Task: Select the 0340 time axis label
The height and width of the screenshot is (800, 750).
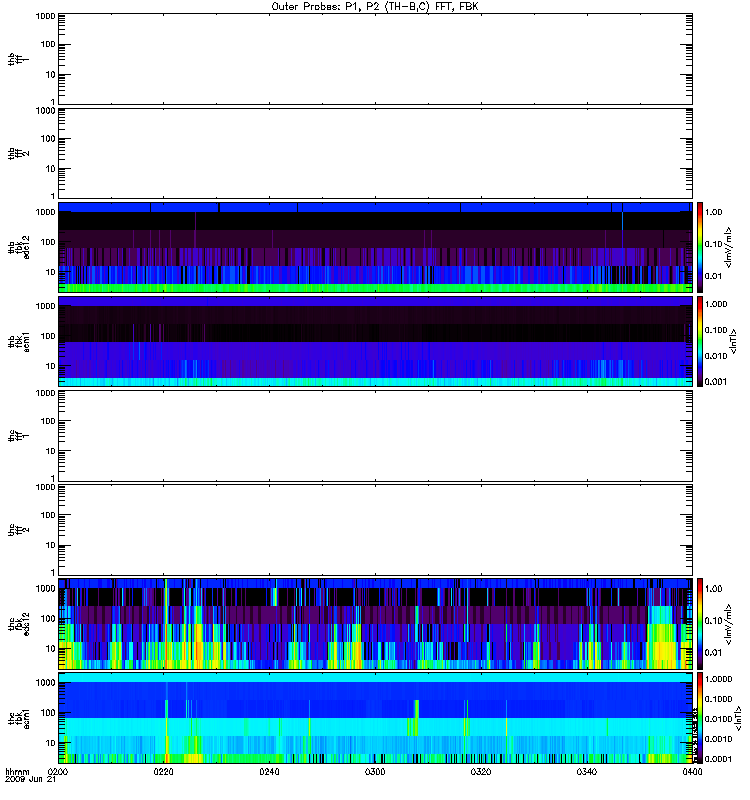Action: (x=588, y=772)
